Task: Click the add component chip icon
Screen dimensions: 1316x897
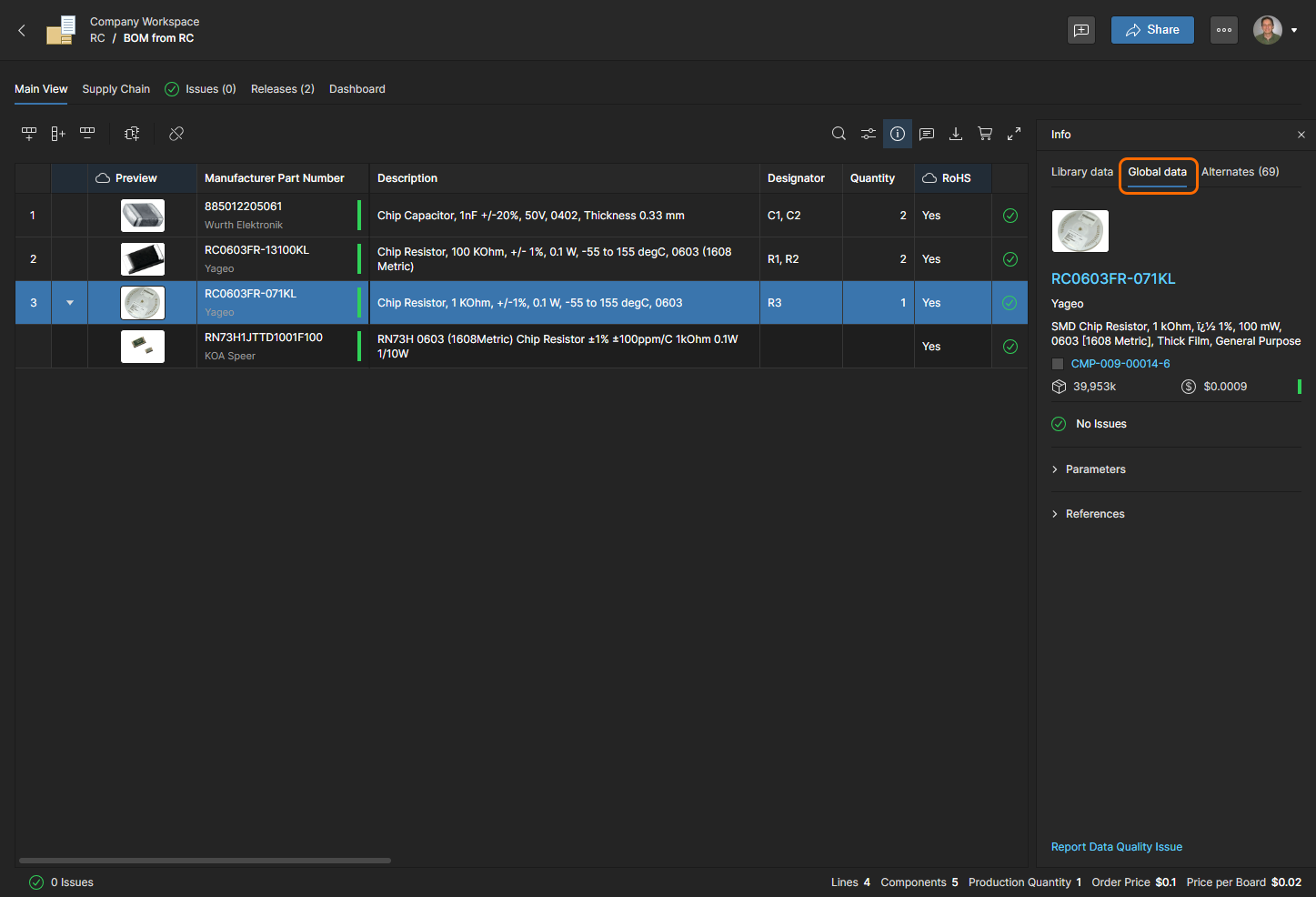Action: pos(132,134)
